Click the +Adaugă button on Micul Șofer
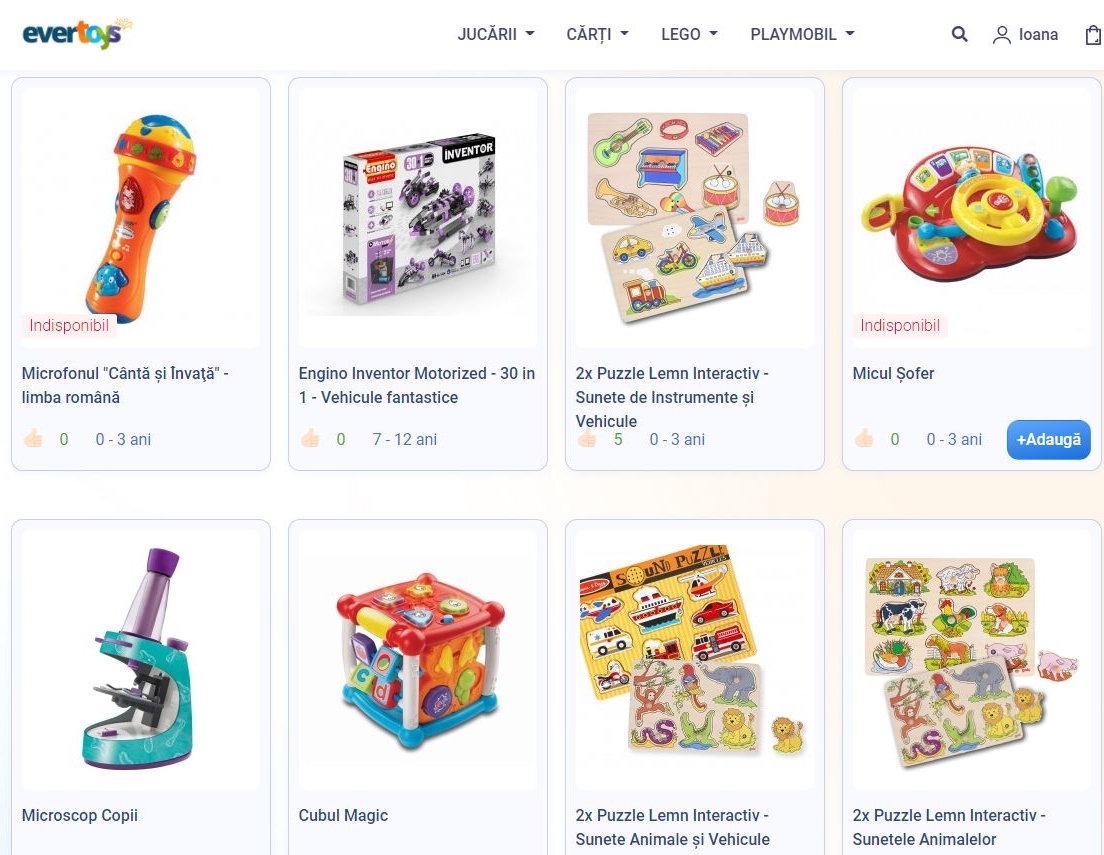The width and height of the screenshot is (1104, 855). pyautogui.click(x=1048, y=439)
